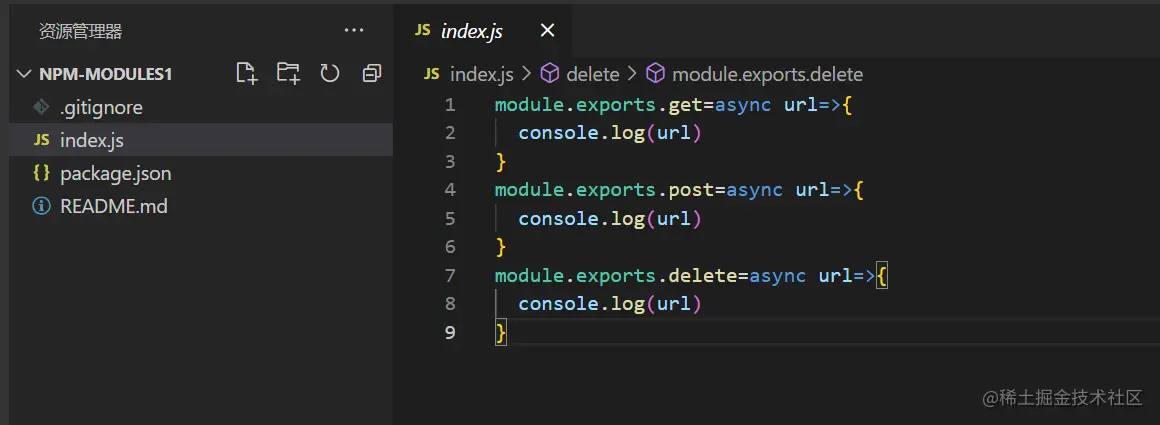Switch to the index.js editor tab

[472, 31]
